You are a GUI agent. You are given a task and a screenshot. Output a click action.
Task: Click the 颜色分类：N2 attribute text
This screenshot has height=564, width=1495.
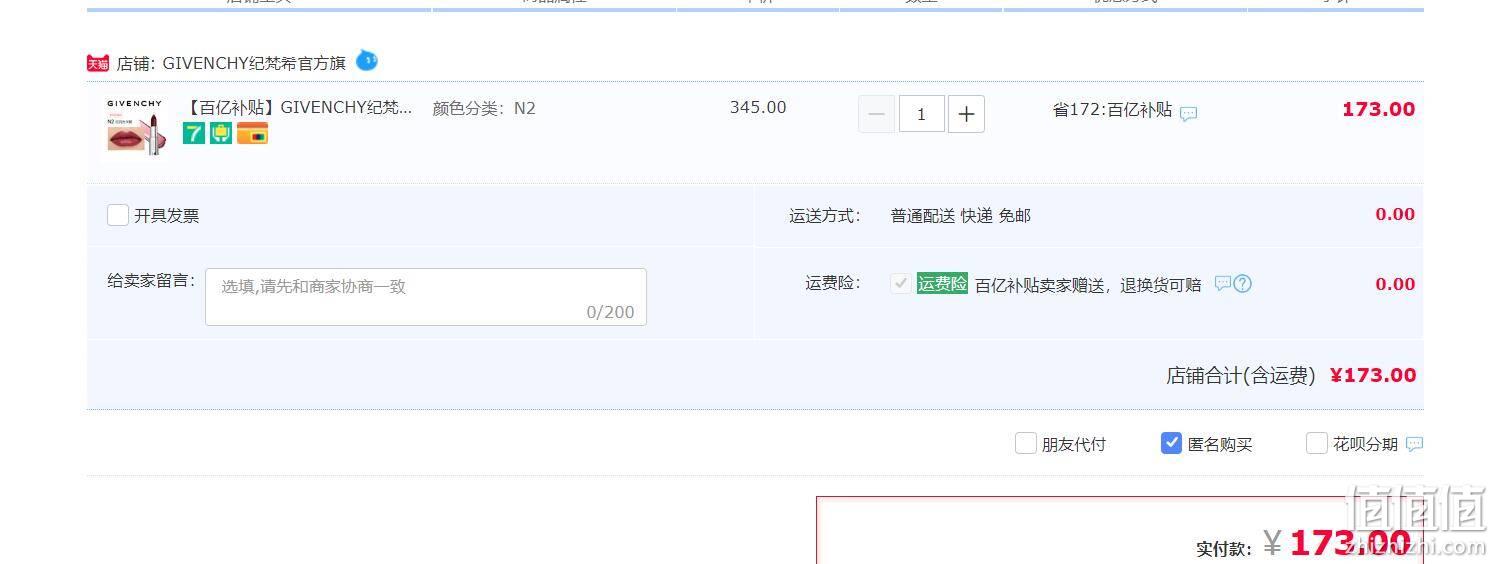tap(484, 108)
